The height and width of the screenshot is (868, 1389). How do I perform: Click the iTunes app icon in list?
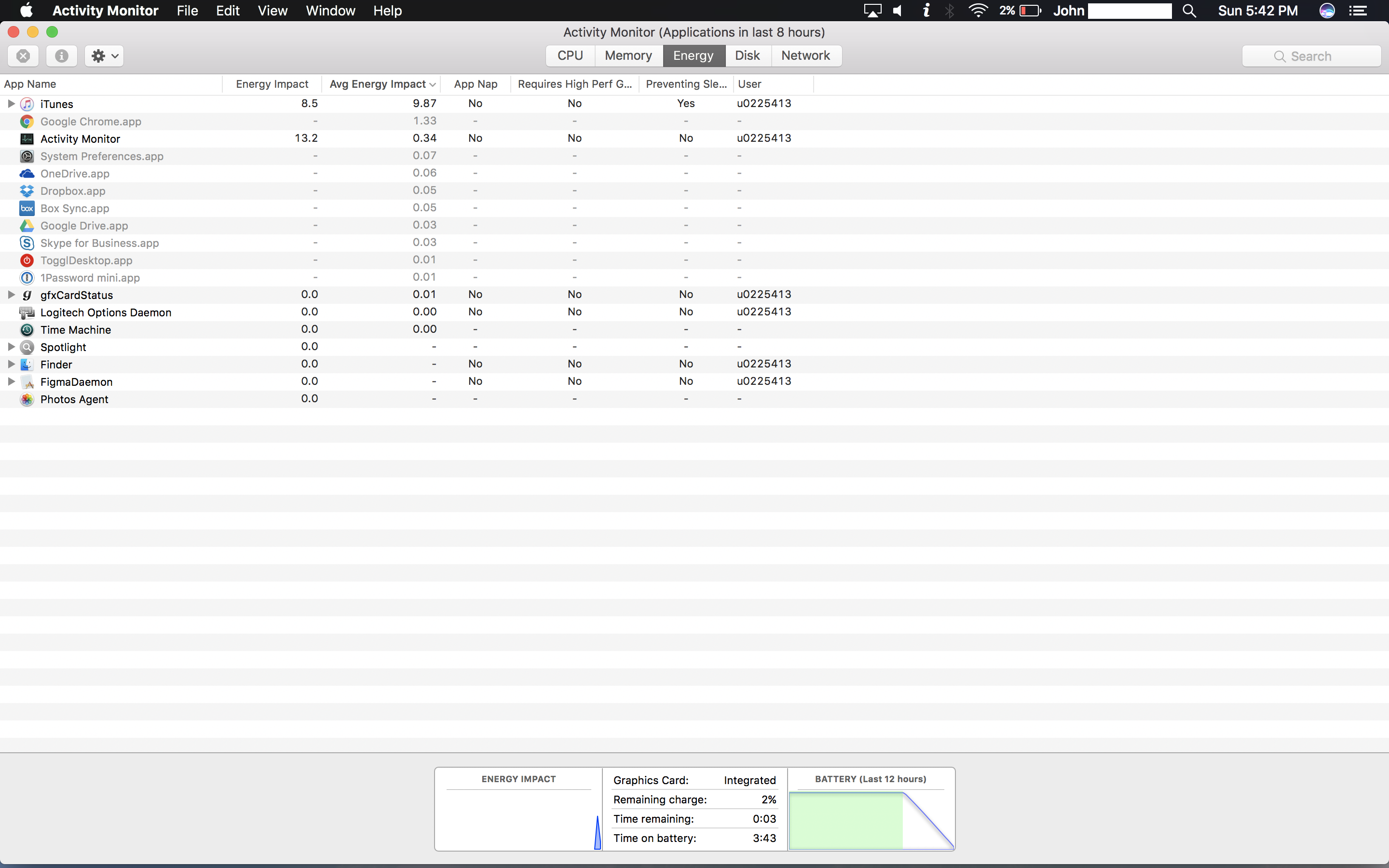27,104
